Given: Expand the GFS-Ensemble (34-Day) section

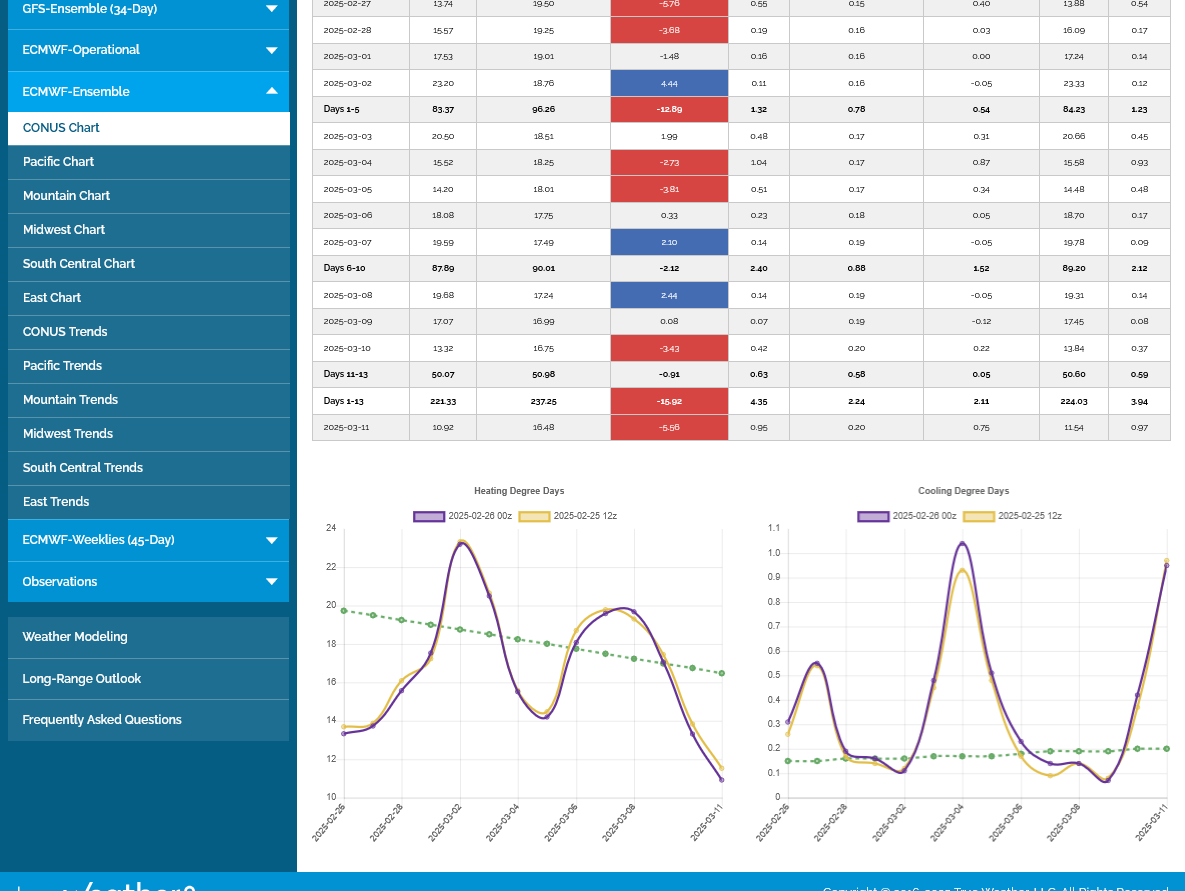Looking at the screenshot, I should click(148, 11).
